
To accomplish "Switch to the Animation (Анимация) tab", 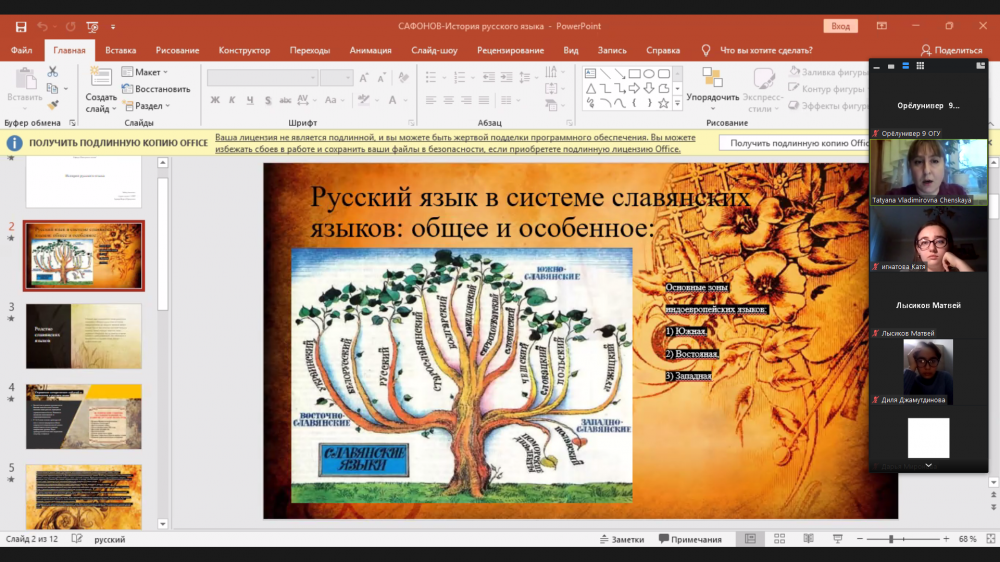I will pyautogui.click(x=370, y=50).
